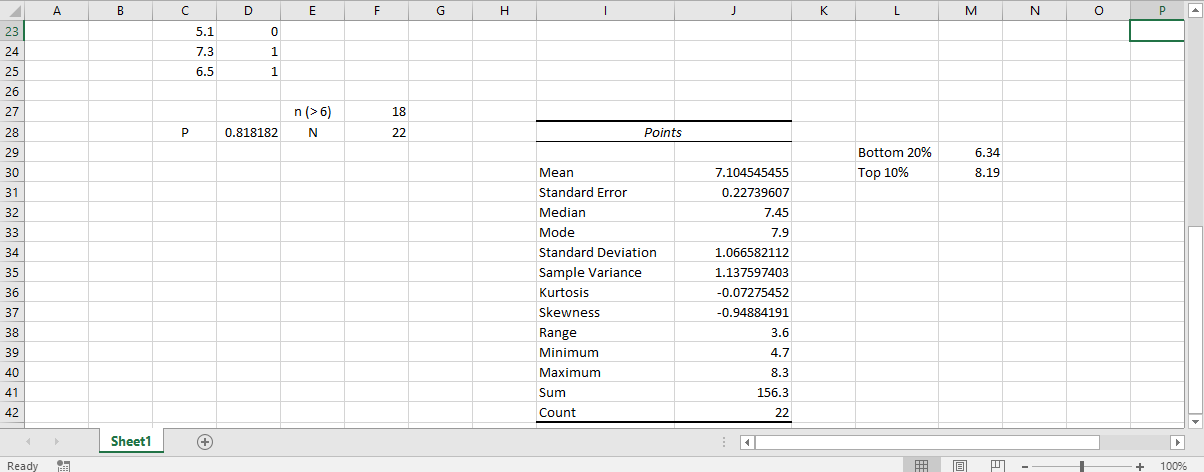The height and width of the screenshot is (472, 1204).
Task: Click the horizontal scrollbar right arrow
Action: click(x=1176, y=442)
